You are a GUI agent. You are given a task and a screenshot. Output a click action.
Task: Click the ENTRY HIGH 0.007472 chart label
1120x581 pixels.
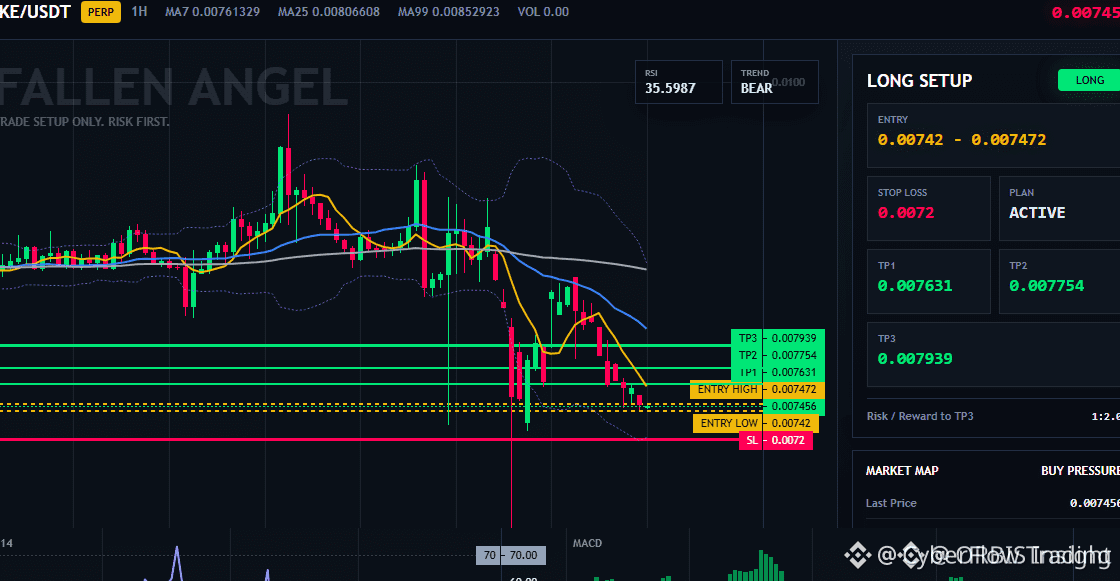tap(757, 389)
